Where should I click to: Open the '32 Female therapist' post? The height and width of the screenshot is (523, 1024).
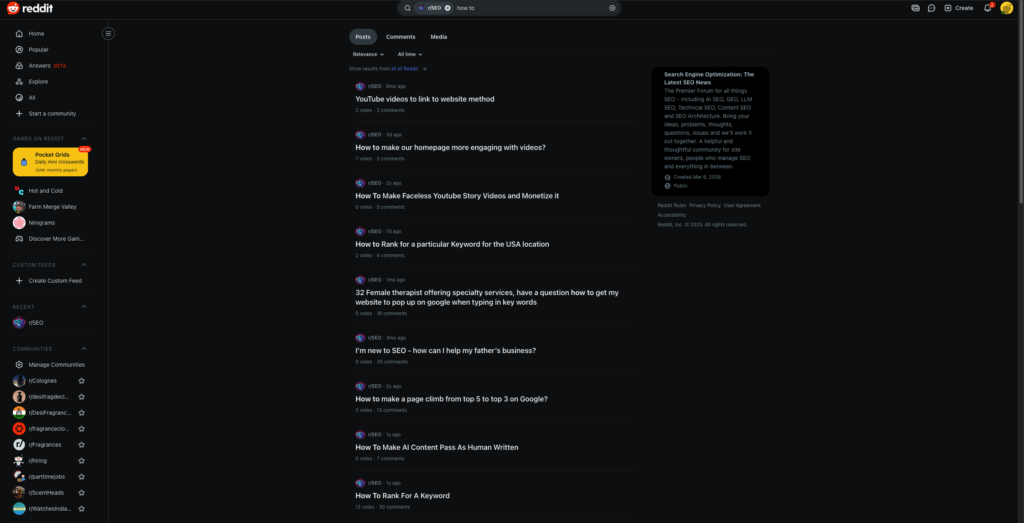click(487, 298)
